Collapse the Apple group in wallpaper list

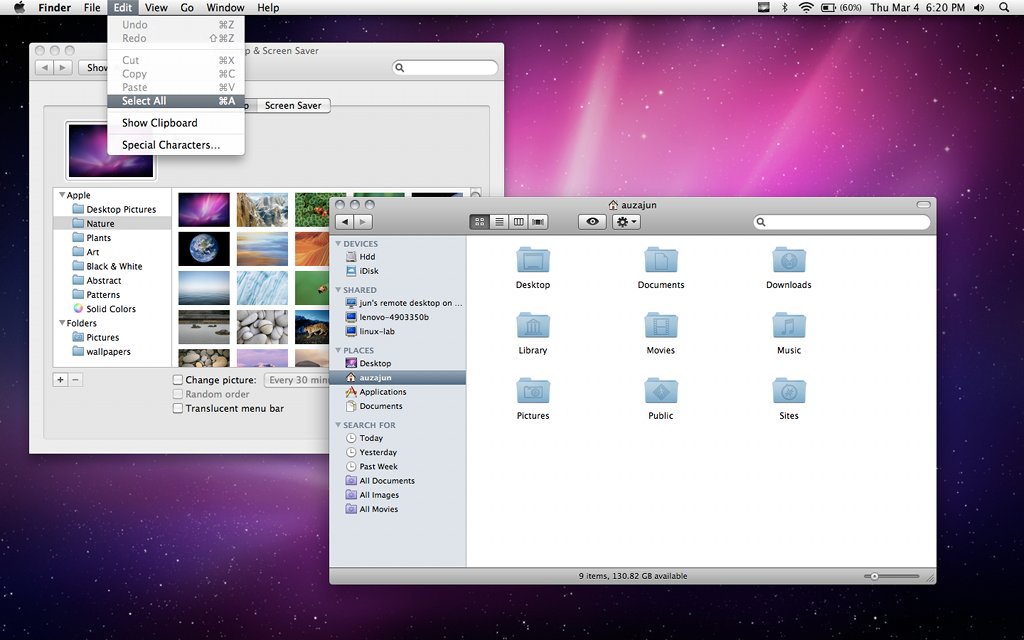(x=62, y=195)
